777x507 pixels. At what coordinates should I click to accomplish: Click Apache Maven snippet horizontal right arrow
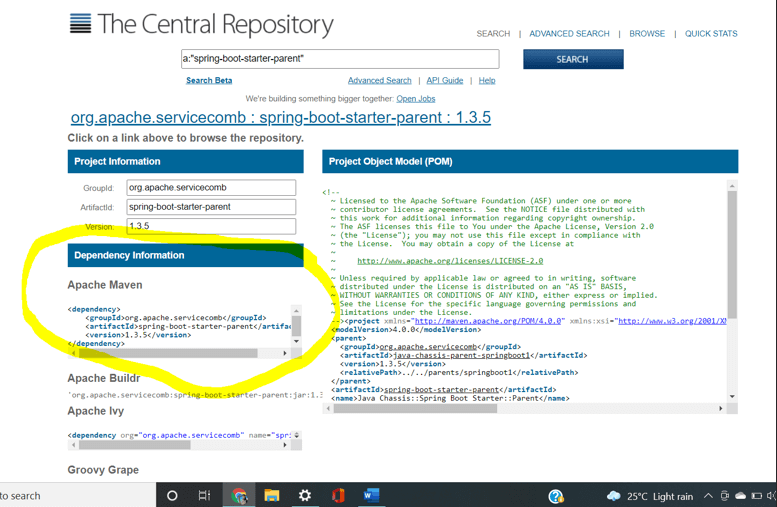pos(285,353)
